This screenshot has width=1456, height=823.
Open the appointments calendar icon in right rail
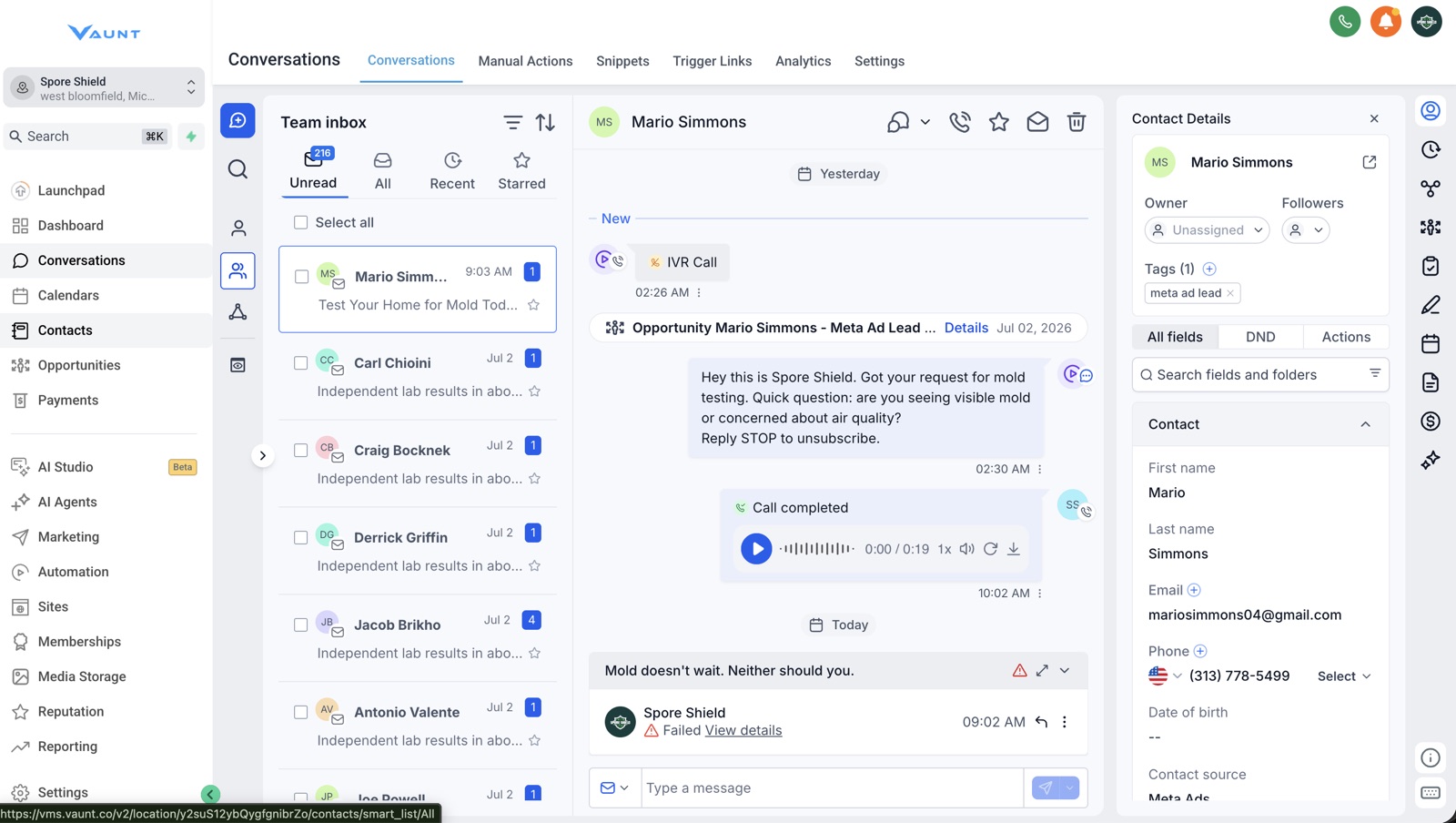pyautogui.click(x=1431, y=343)
